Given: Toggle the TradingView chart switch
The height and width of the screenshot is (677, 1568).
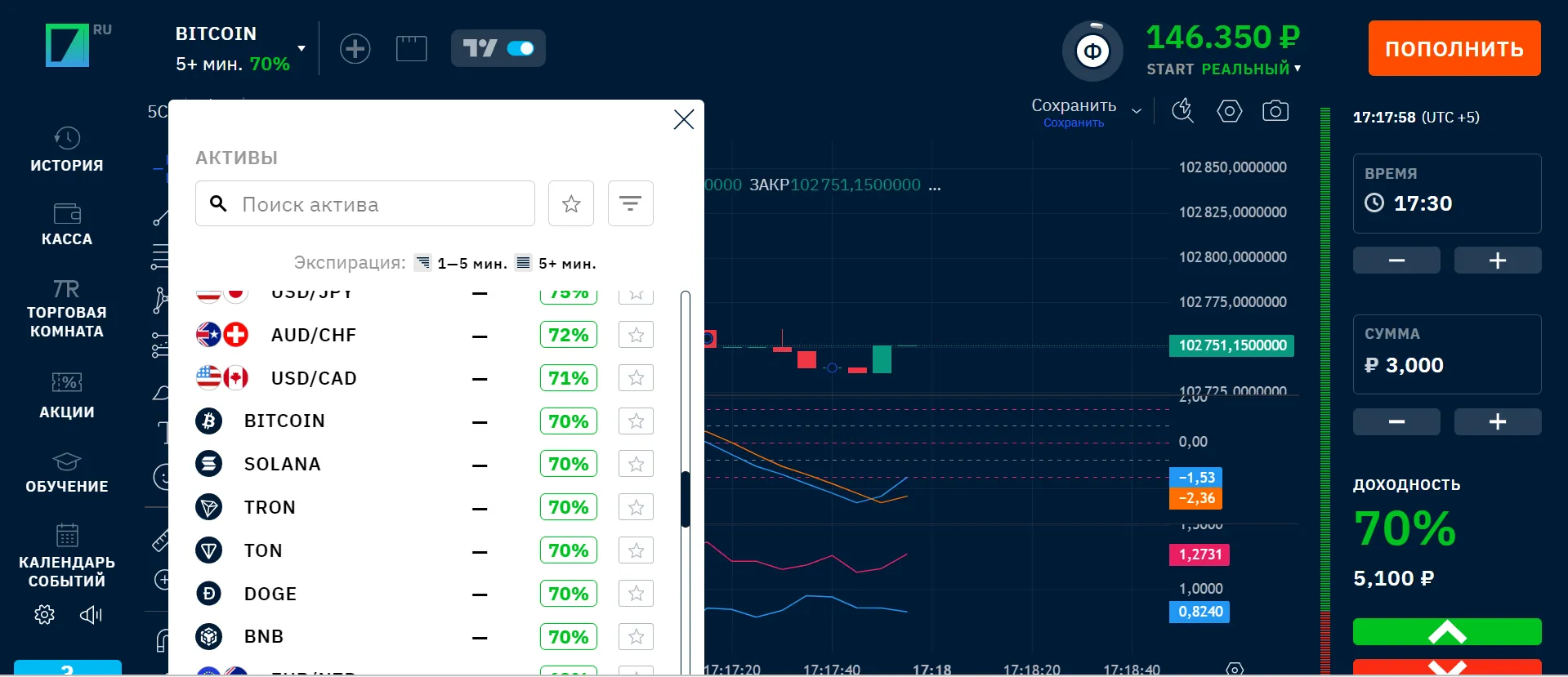Looking at the screenshot, I should pyautogui.click(x=520, y=49).
